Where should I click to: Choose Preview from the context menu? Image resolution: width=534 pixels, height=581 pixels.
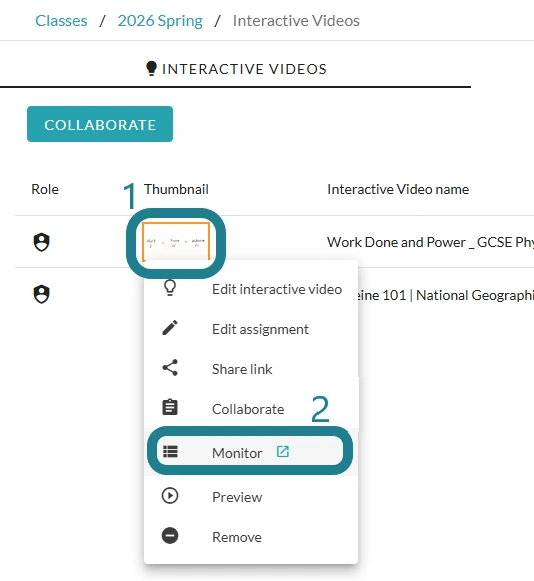click(251, 497)
